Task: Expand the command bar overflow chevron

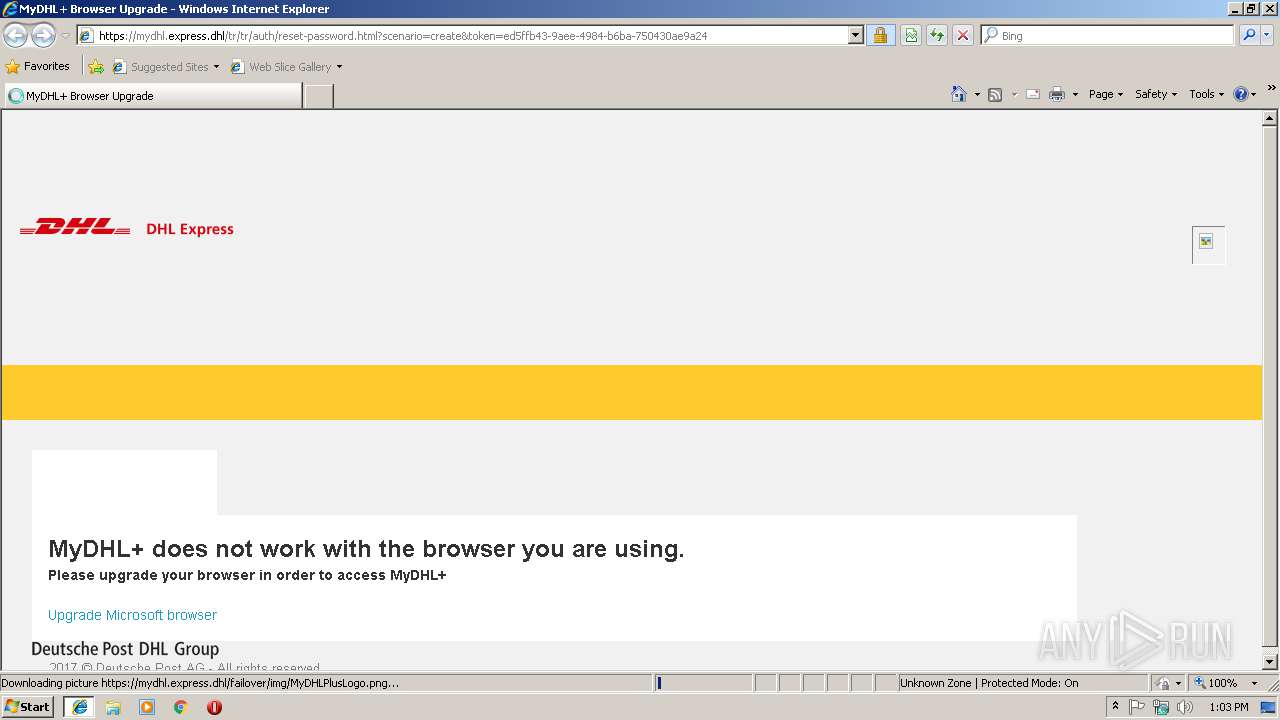Action: [1271, 89]
